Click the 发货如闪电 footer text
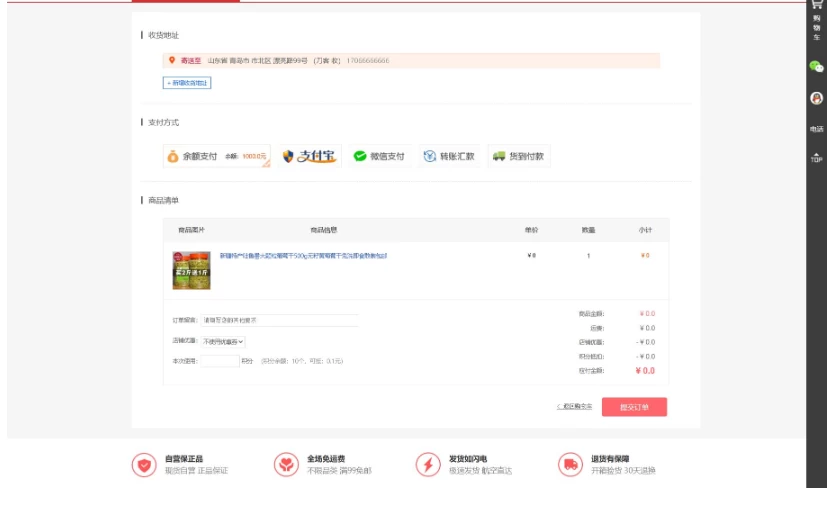This screenshot has width=827, height=518. (x=468, y=459)
